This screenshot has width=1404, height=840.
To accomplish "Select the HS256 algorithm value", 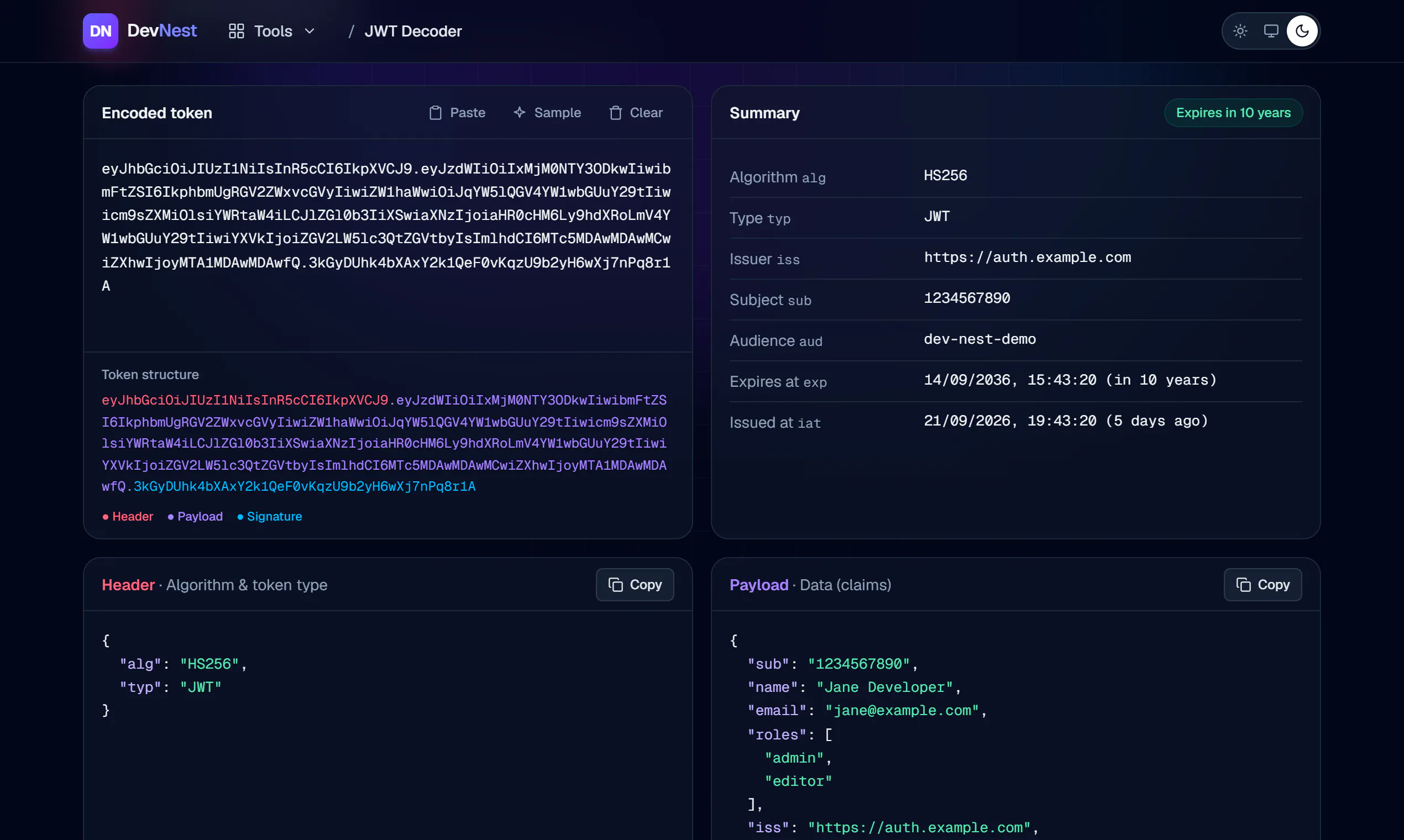I will coord(945,176).
